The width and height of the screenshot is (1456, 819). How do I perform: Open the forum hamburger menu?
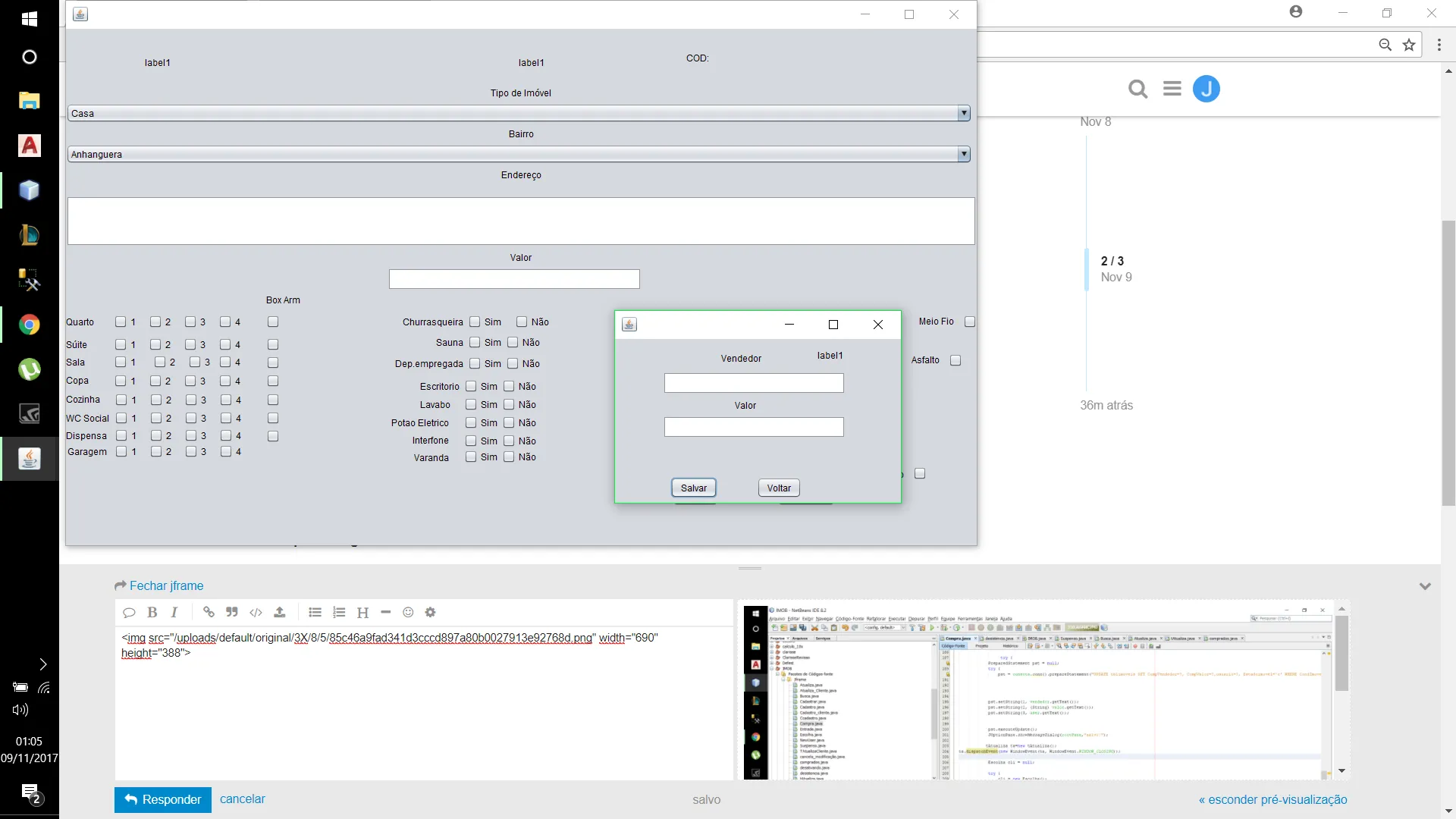point(1172,89)
